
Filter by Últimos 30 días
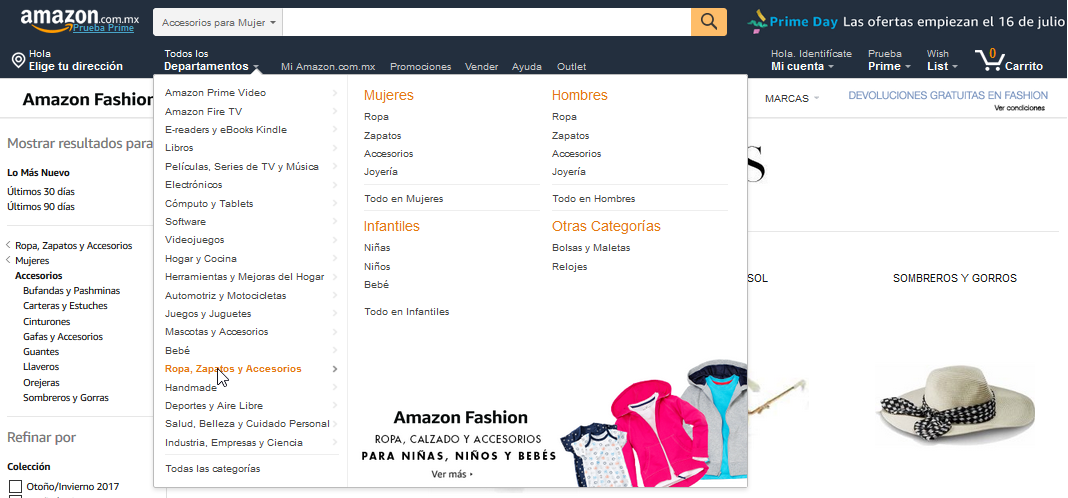click(x=41, y=191)
